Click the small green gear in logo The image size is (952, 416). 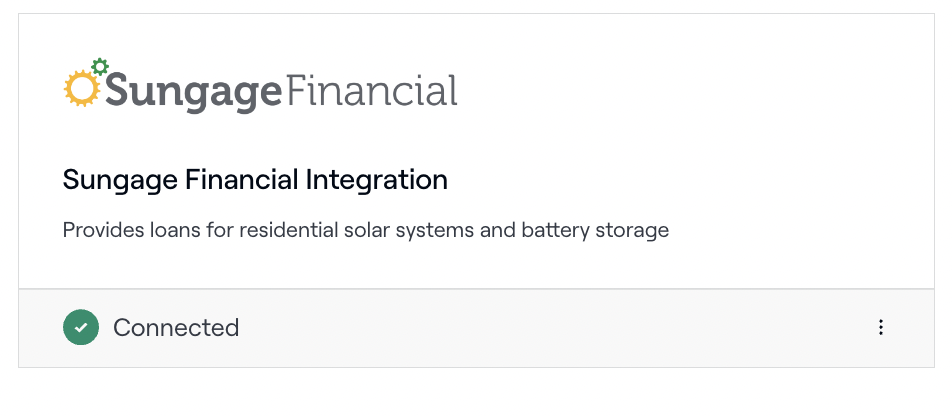(100, 67)
